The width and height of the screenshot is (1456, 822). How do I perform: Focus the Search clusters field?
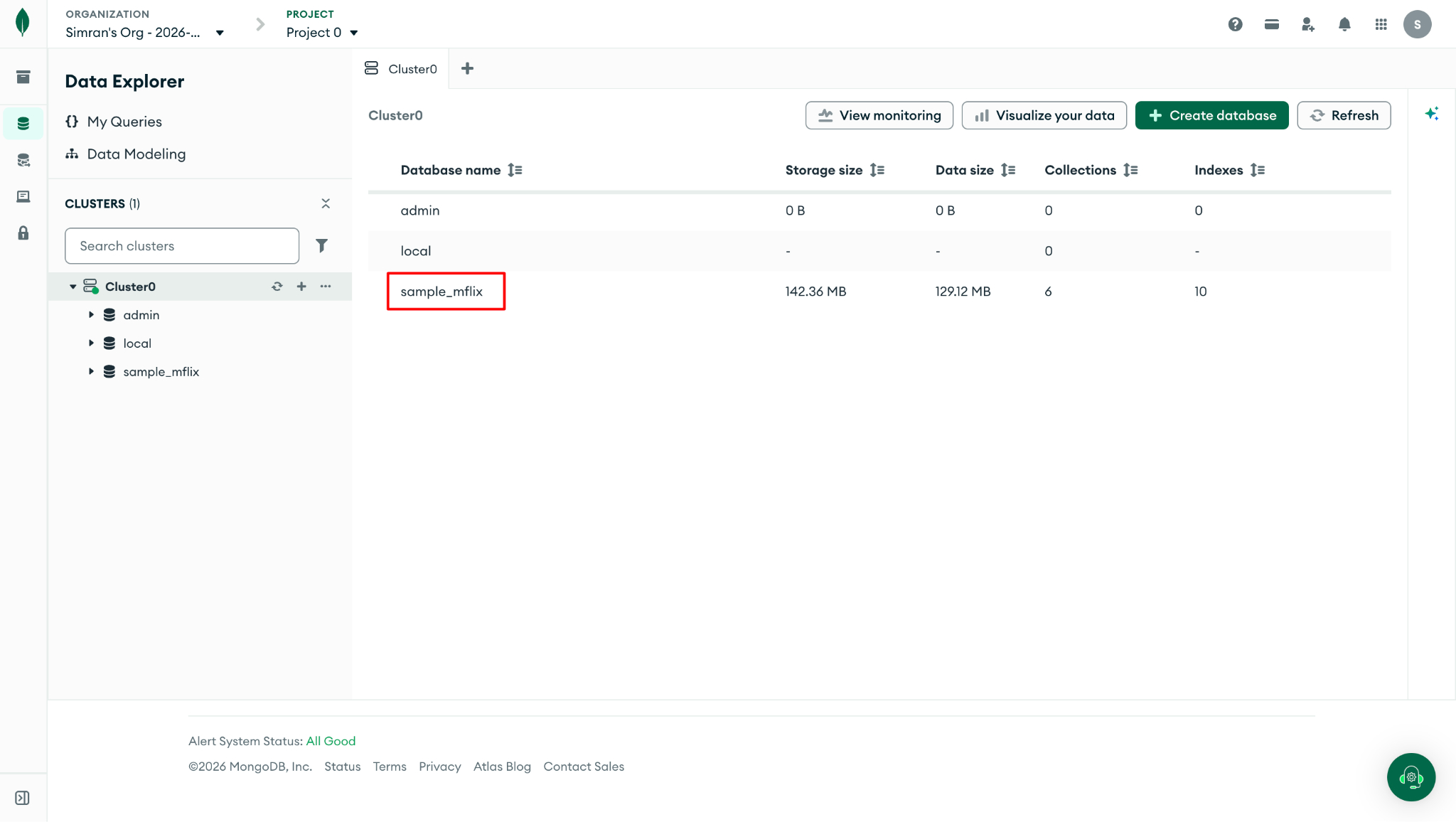(182, 246)
